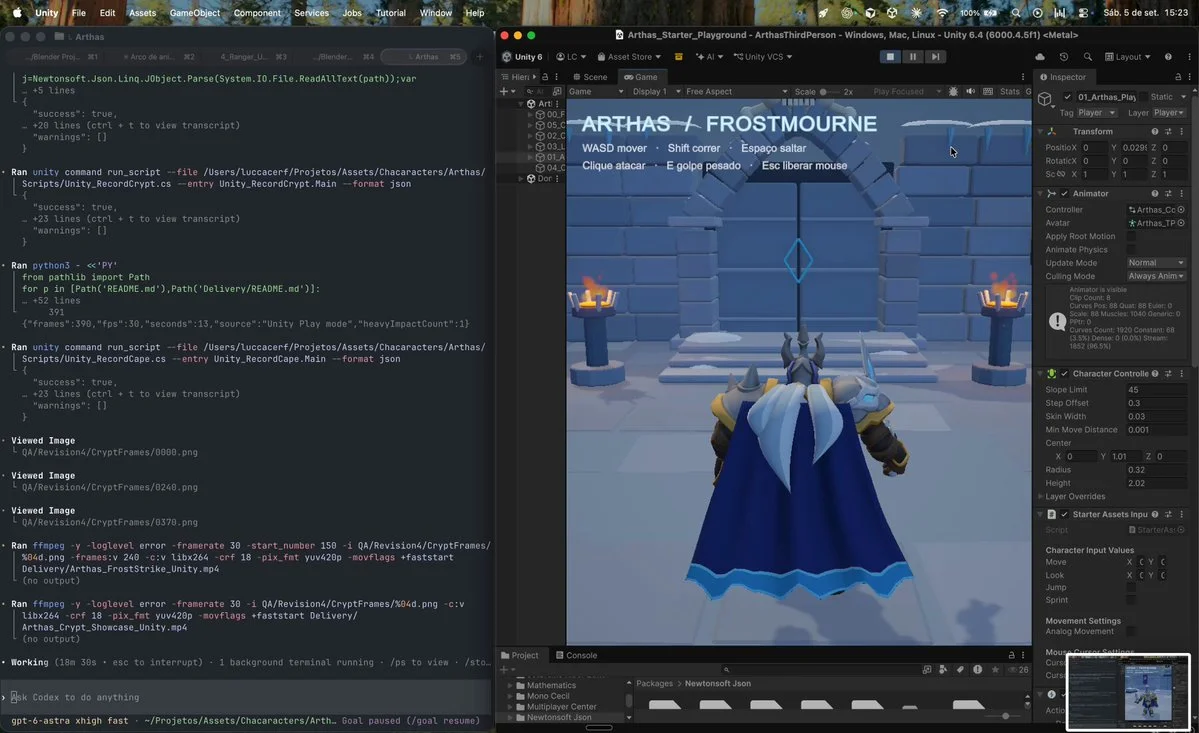Expand the Multiplayer Center folder
Screen dimensions: 1199x733
[x=510, y=707]
